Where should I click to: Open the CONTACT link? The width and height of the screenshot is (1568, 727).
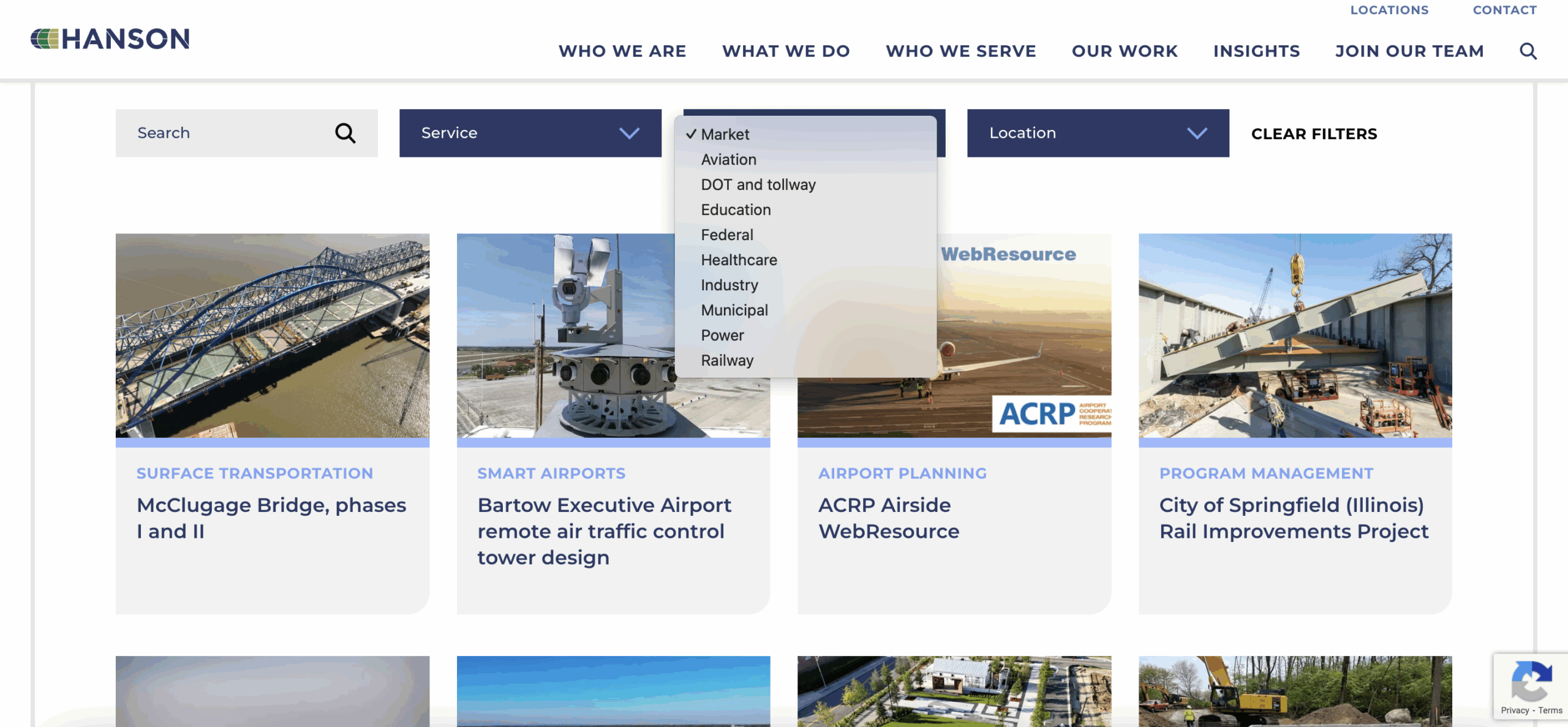click(1504, 10)
